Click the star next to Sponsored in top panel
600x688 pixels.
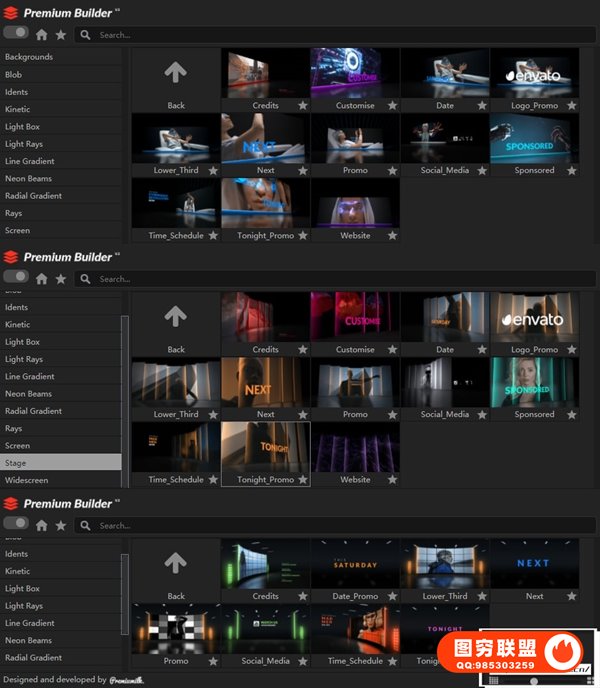[x=571, y=170]
